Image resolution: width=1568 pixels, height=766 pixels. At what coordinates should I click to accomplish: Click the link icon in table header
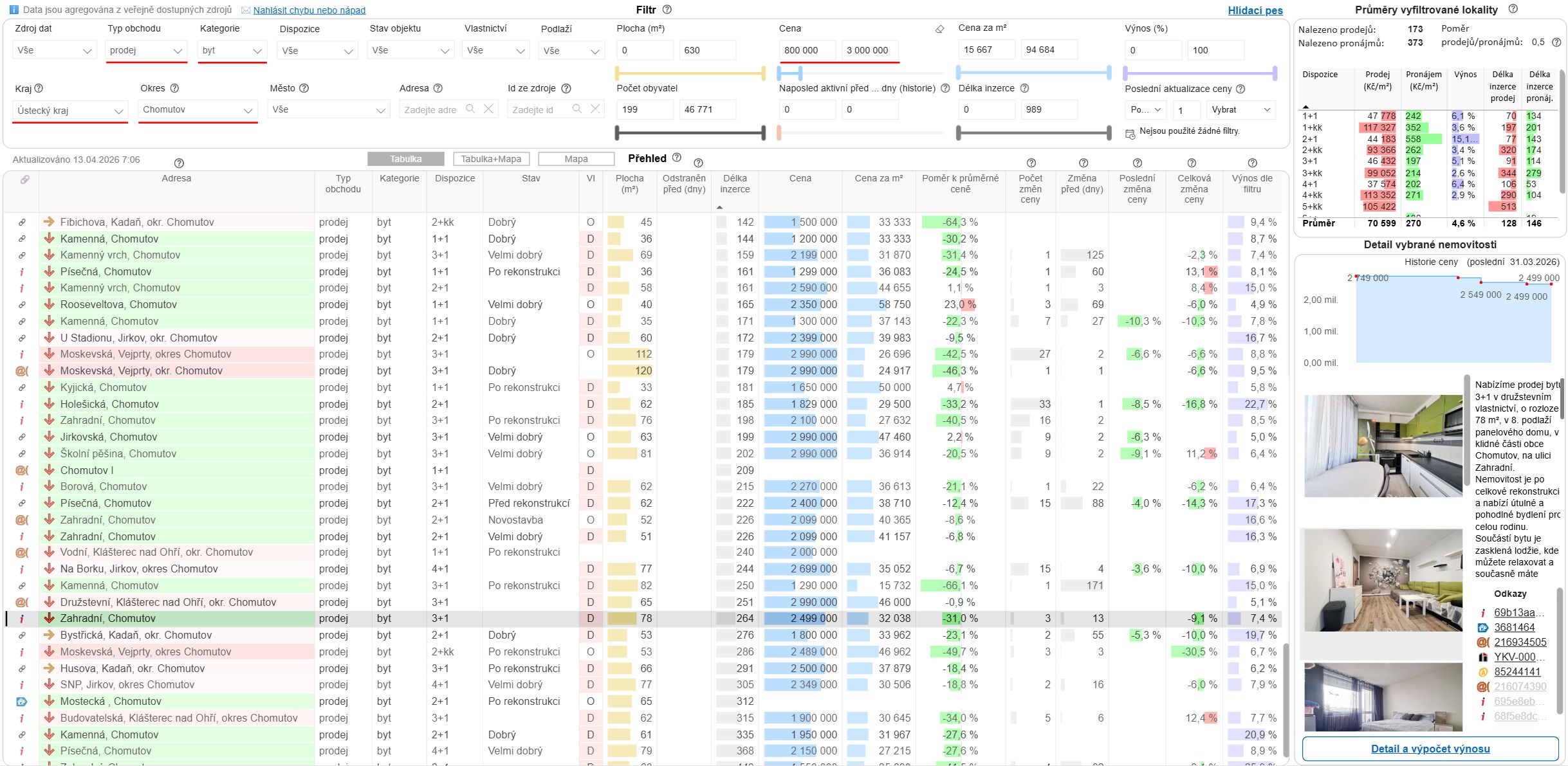point(24,179)
